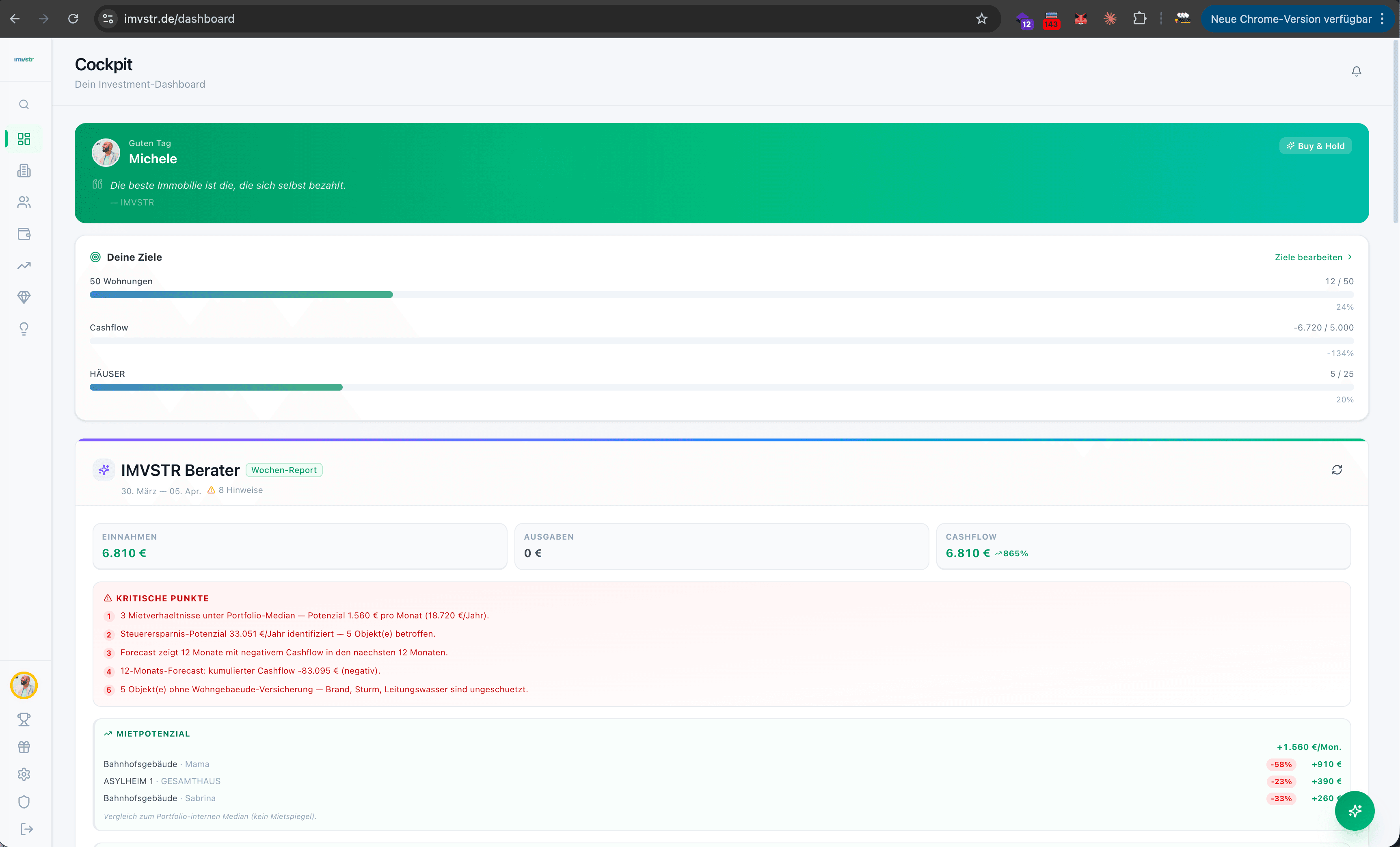
Task: Click the Buy & Hold badge
Action: point(1315,146)
